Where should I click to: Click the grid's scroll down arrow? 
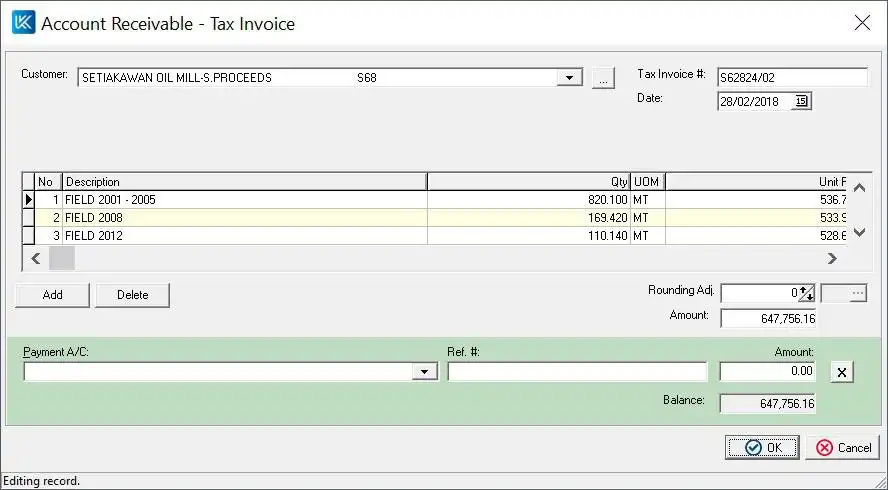[859, 232]
